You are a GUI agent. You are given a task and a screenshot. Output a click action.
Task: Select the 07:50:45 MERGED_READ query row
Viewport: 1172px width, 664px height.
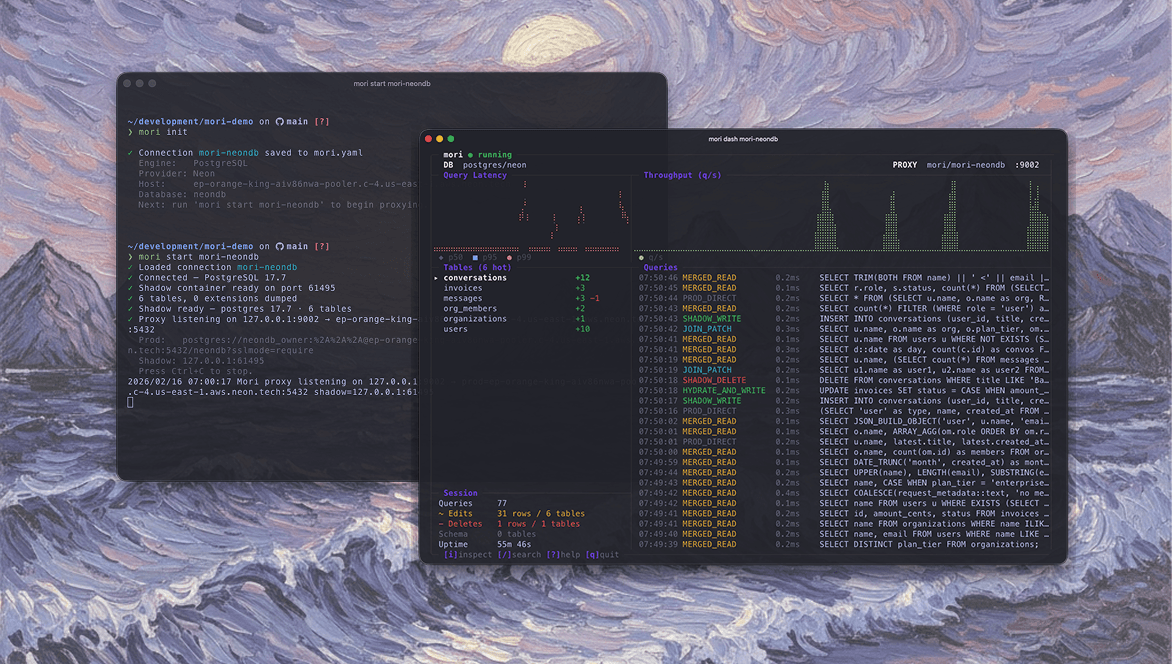(x=844, y=288)
